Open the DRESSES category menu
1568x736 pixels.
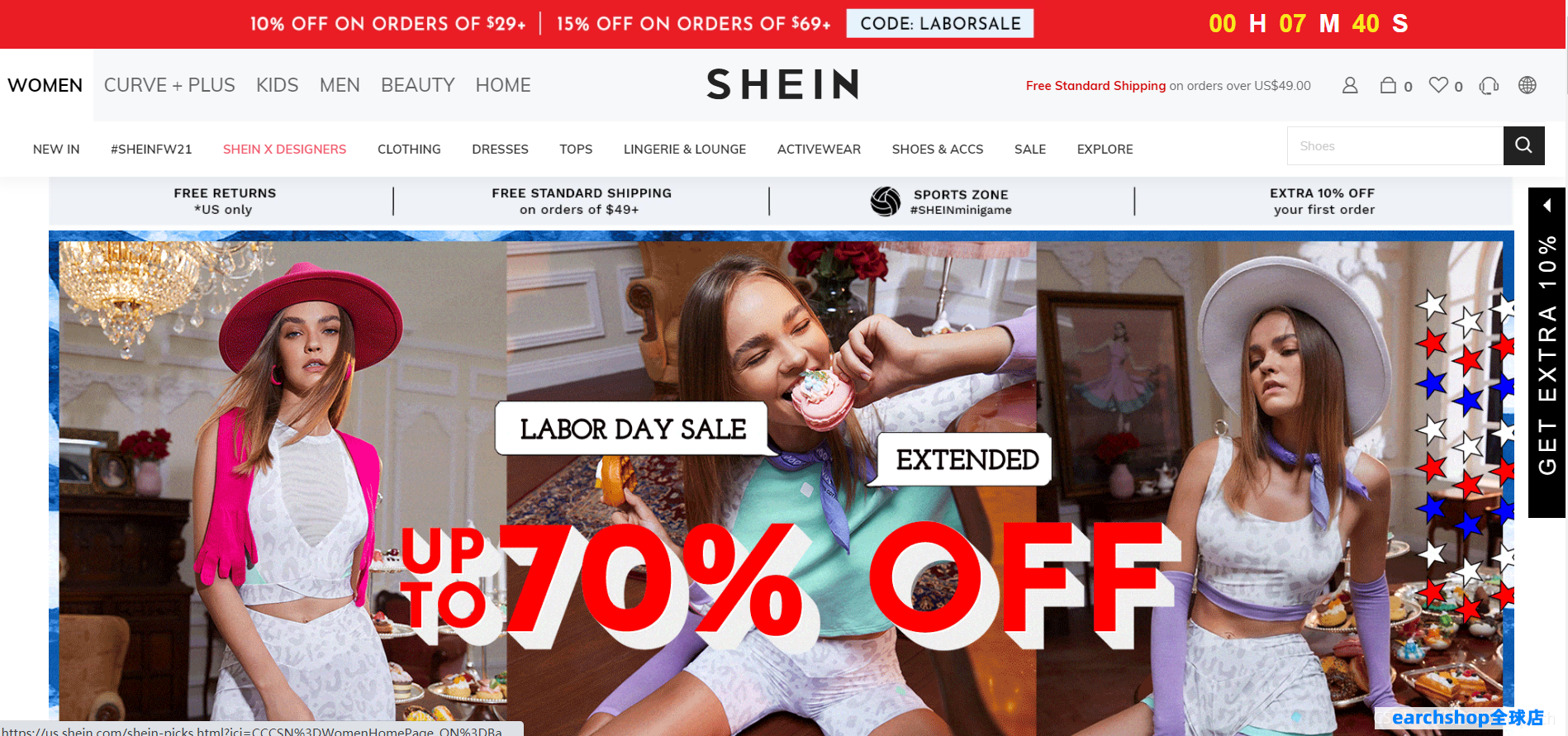click(500, 150)
